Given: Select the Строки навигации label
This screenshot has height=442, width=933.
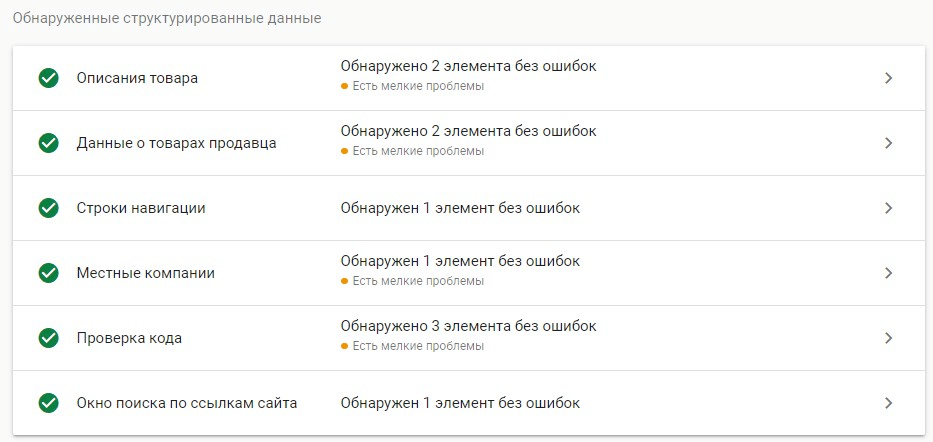Looking at the screenshot, I should [141, 208].
